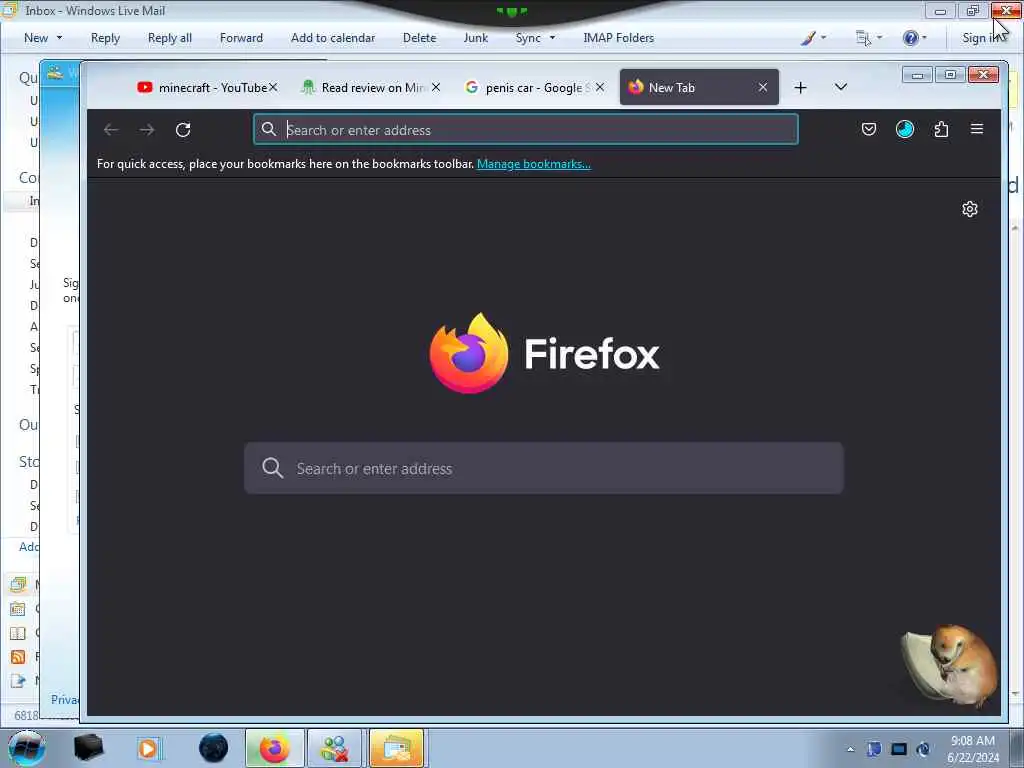Screen dimensions: 1024x768
Task: Open a new Firefox tab with plus
Action: (801, 88)
